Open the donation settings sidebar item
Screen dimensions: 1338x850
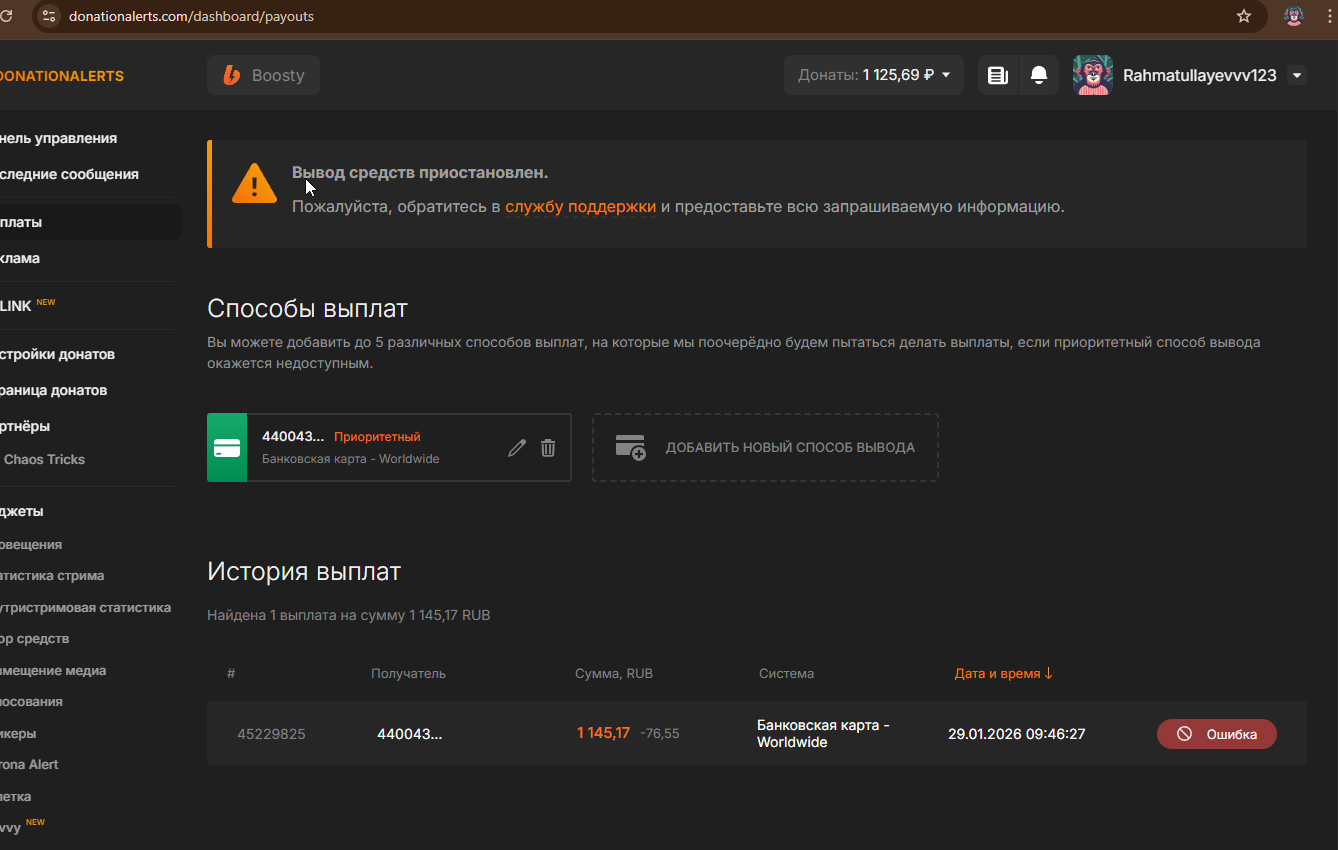point(57,354)
